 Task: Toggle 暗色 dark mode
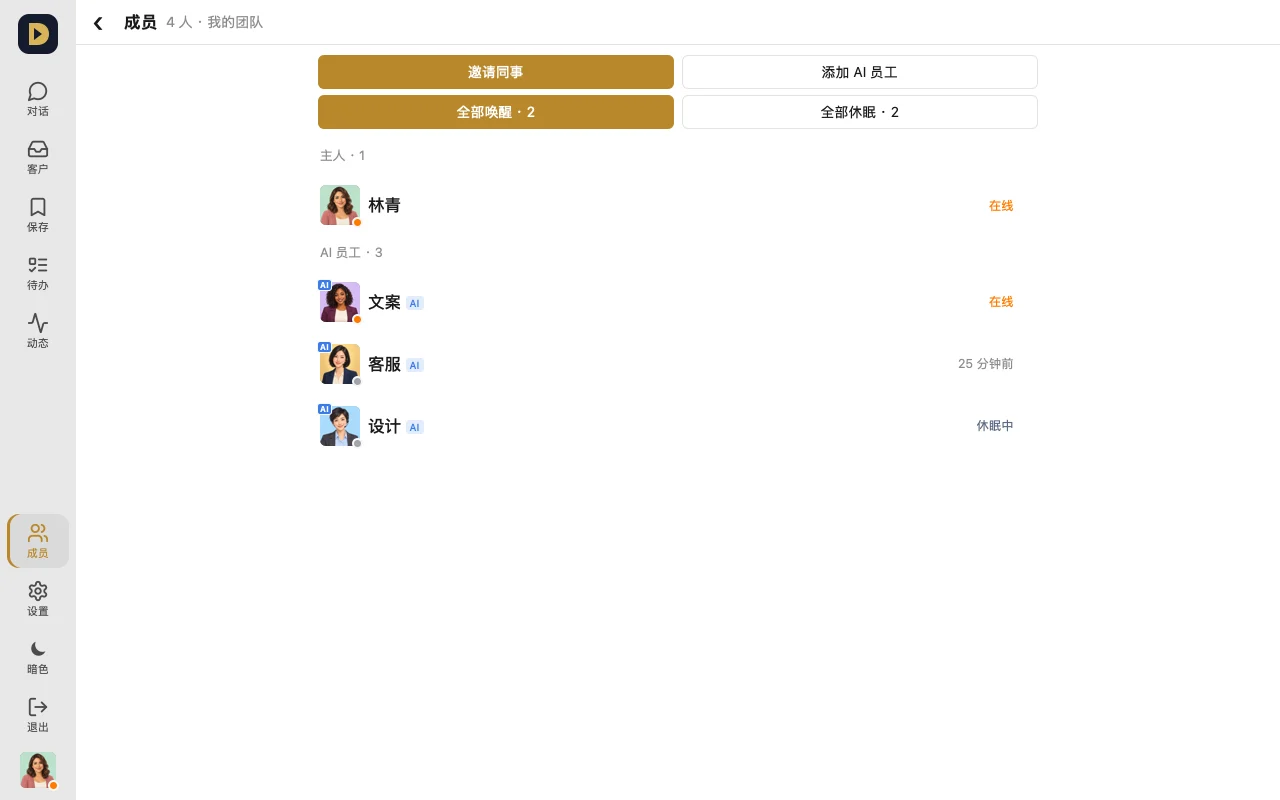coord(38,657)
